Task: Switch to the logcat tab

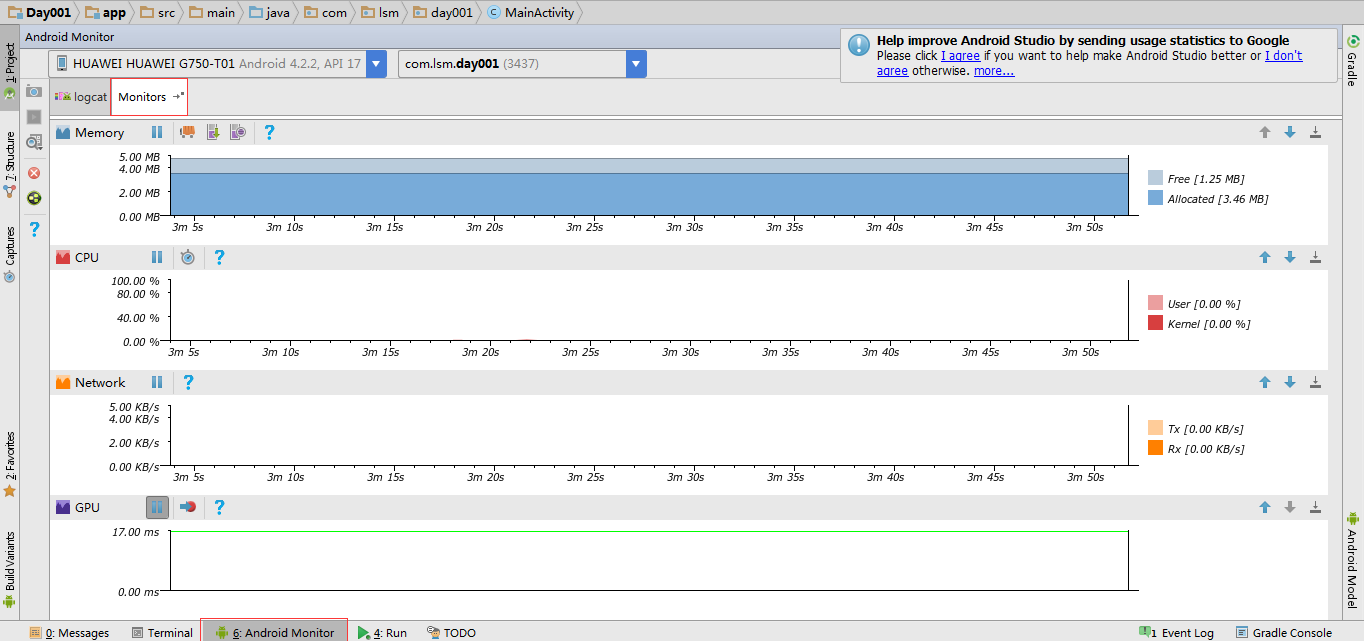Action: 80,97
